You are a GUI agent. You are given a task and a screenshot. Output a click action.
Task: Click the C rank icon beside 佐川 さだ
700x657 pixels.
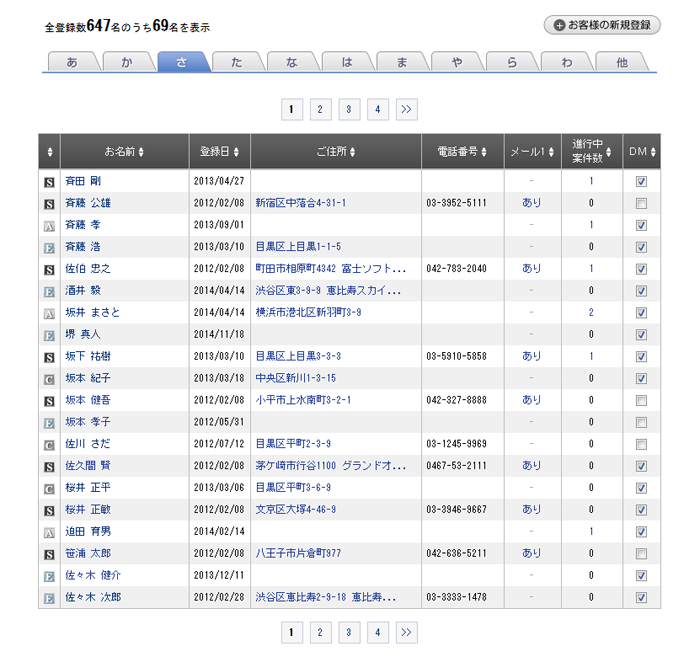(49, 445)
